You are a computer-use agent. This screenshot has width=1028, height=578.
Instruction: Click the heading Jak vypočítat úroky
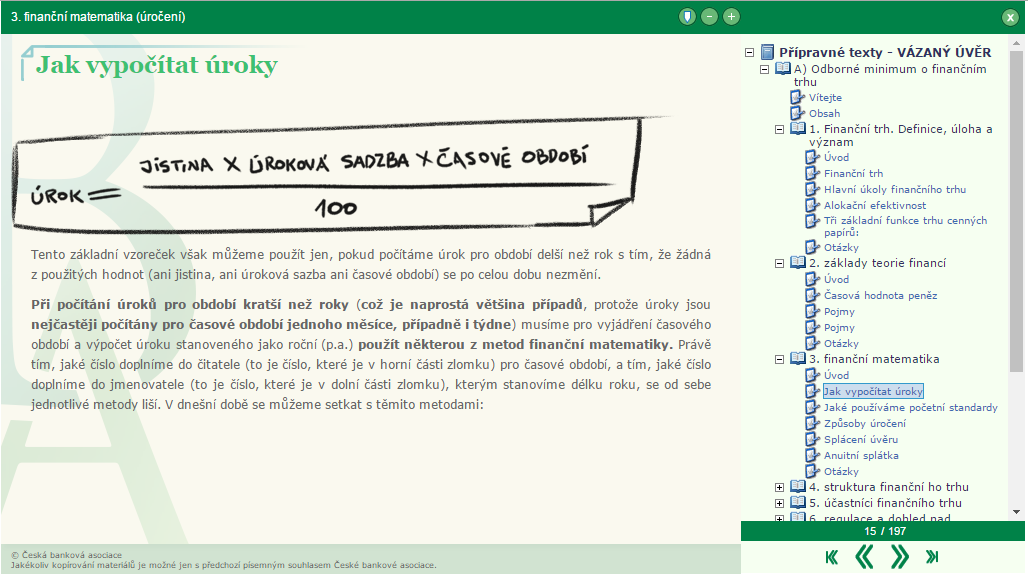coord(157,65)
